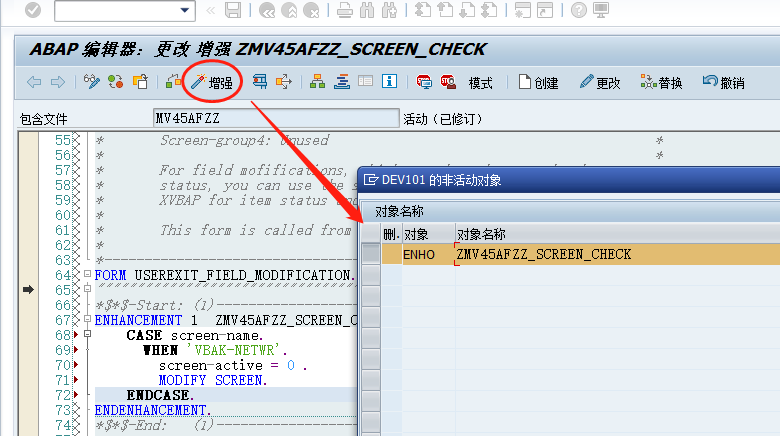Click the green Enter checkmark icon
Screen dimensions: 780x436
tap(33, 10)
